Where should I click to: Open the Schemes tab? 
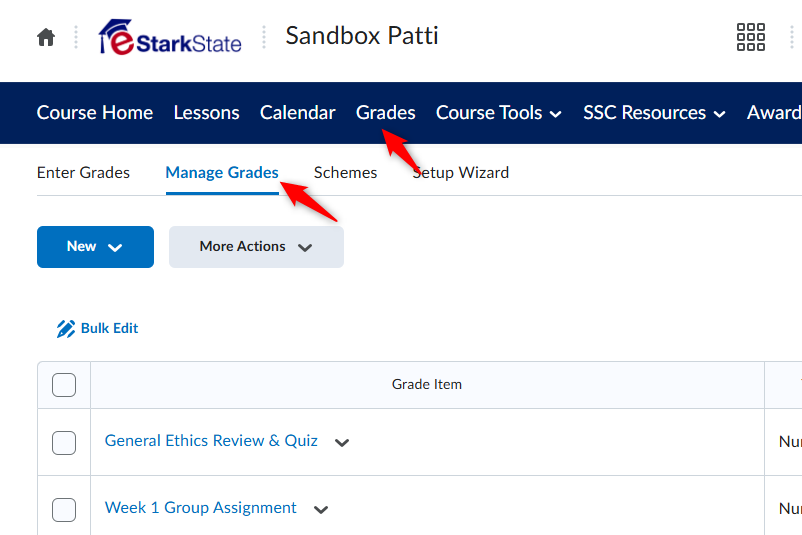click(x=345, y=173)
